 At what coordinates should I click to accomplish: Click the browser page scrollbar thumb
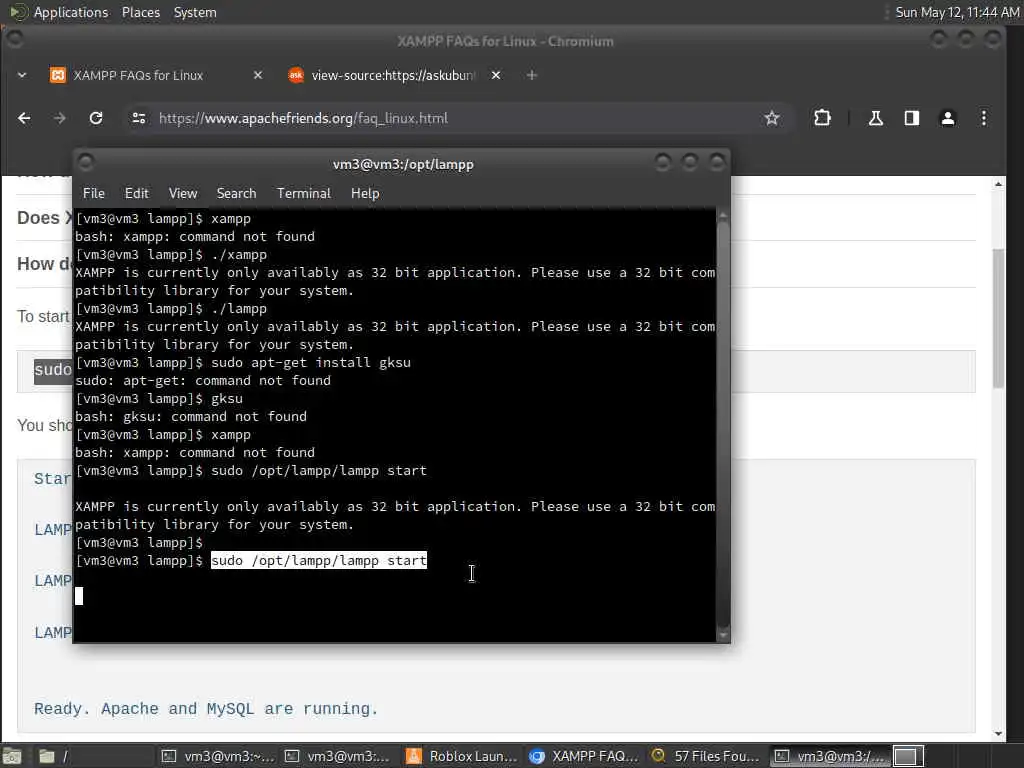pyautogui.click(x=998, y=318)
